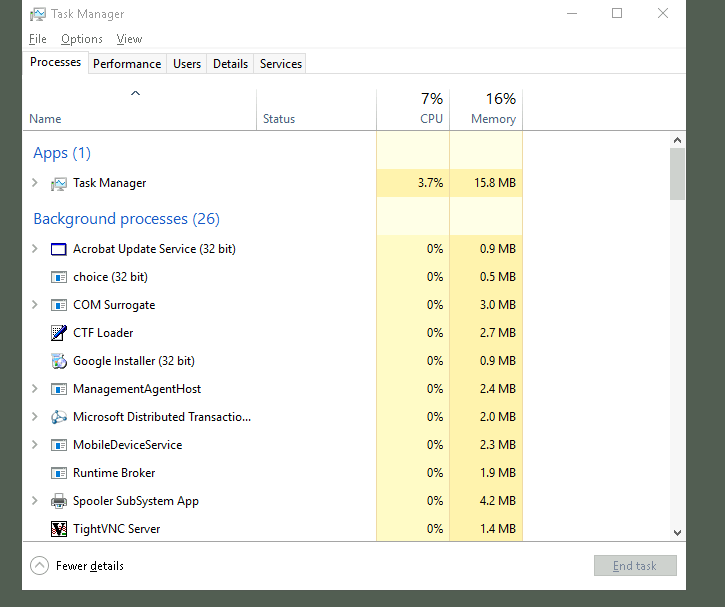The height and width of the screenshot is (607, 725).
Task: Click the MobileDeviceService icon
Action: 59,445
